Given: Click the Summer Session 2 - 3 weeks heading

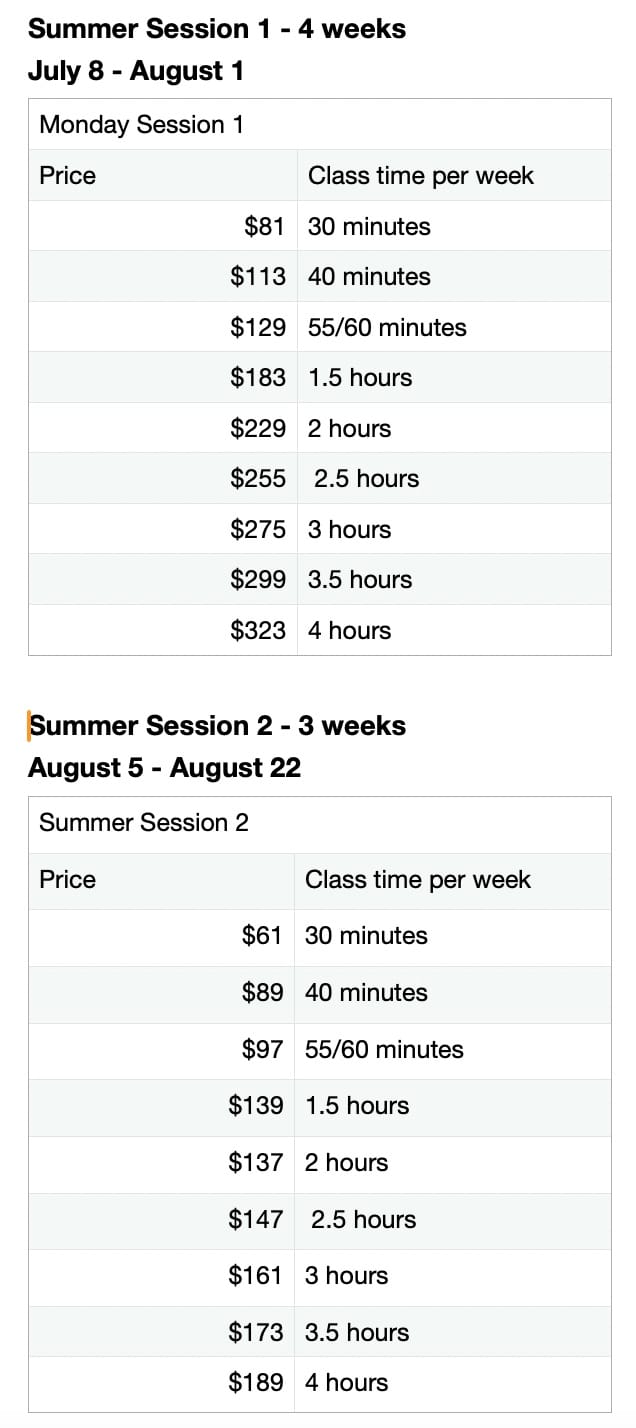Looking at the screenshot, I should click(x=217, y=725).
